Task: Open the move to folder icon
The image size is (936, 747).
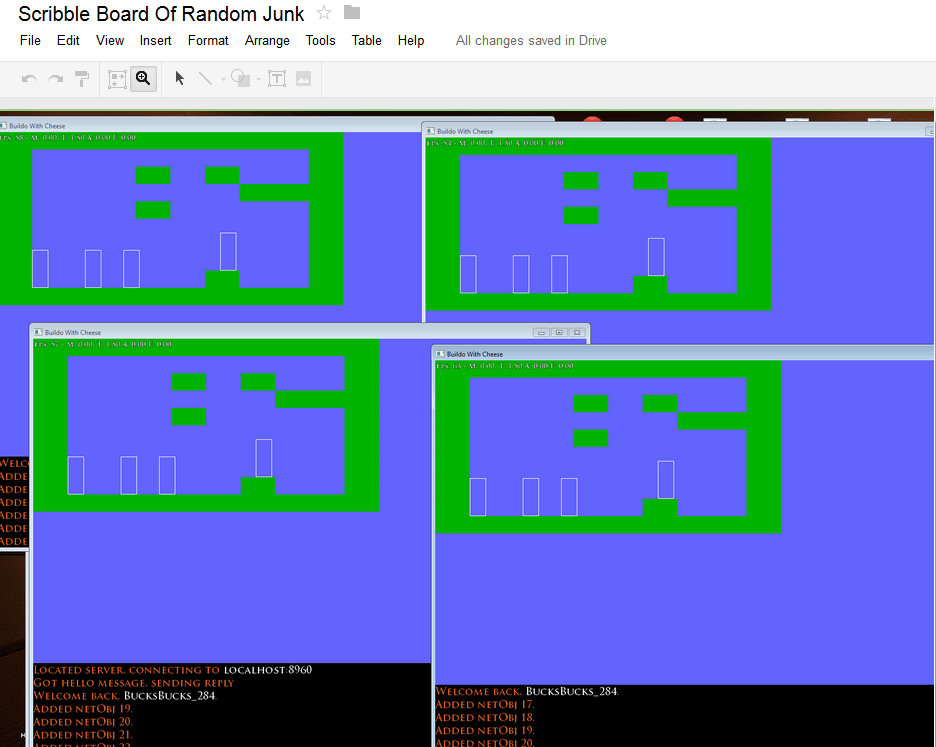Action: 351,13
